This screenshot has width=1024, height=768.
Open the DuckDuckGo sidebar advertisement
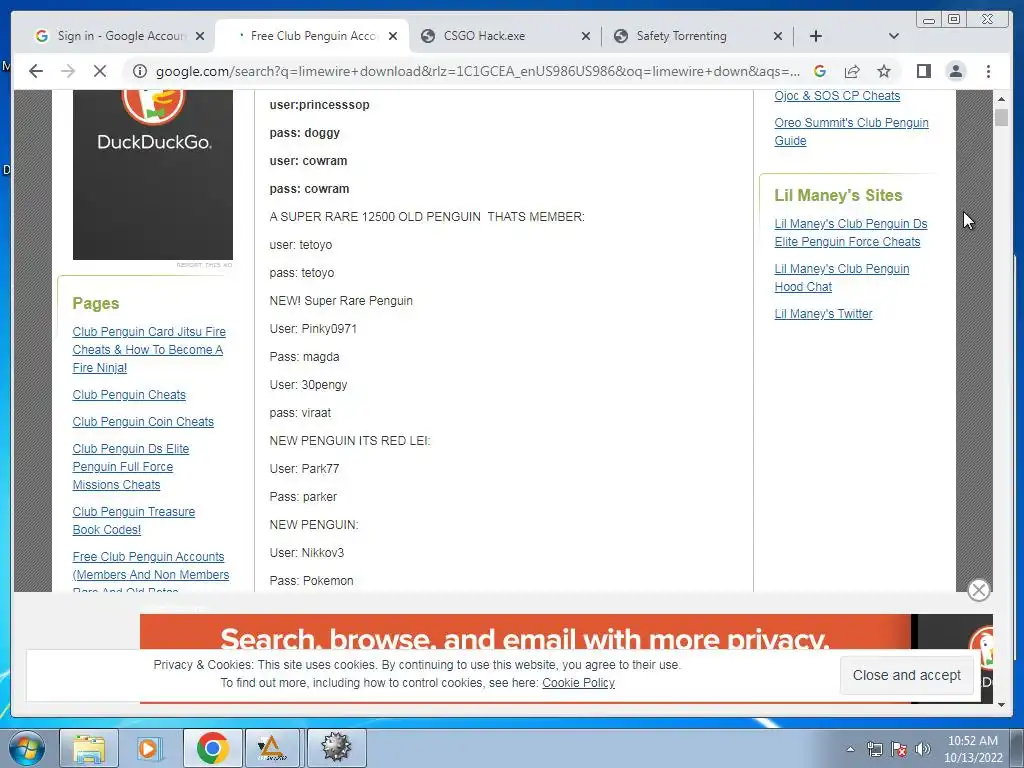coord(153,174)
